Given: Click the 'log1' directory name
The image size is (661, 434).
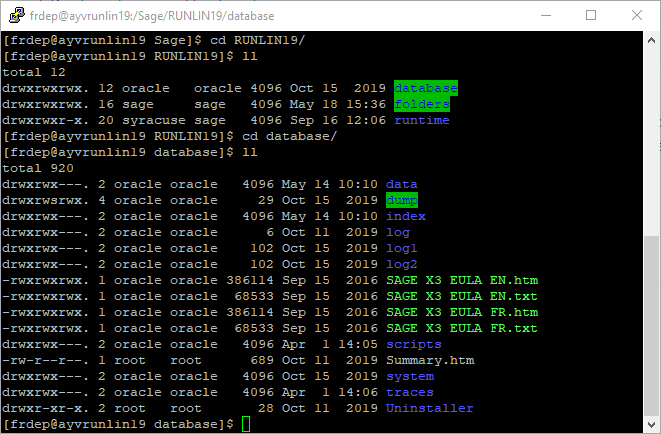Looking at the screenshot, I should tap(401, 249).
